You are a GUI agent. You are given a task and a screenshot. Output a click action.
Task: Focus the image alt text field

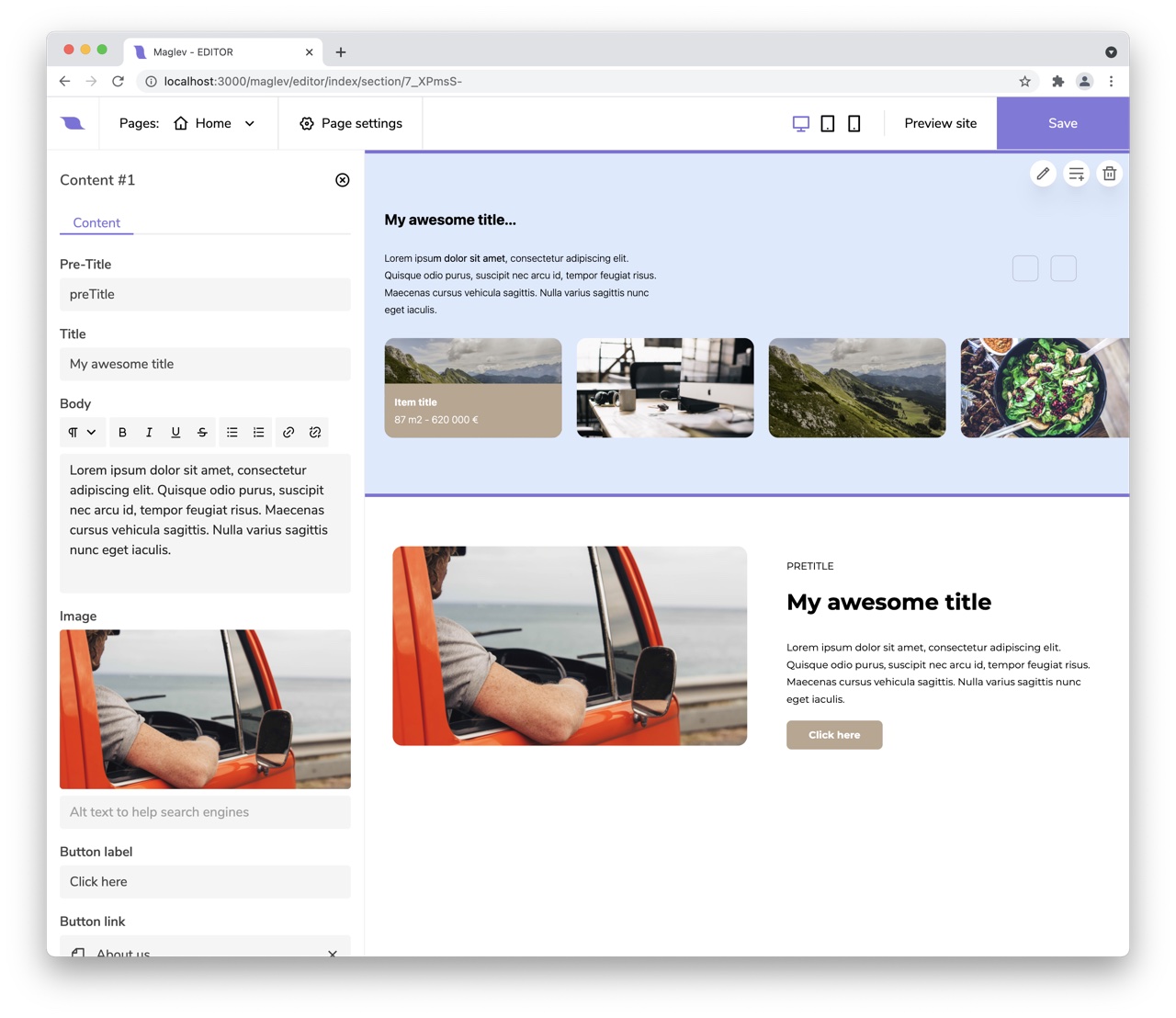point(205,812)
